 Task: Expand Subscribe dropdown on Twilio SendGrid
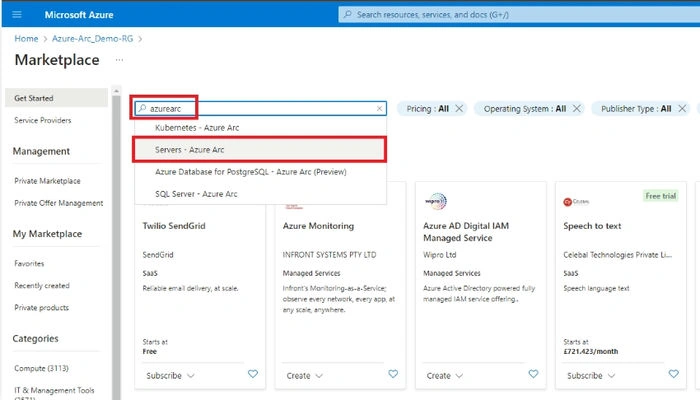coord(170,376)
